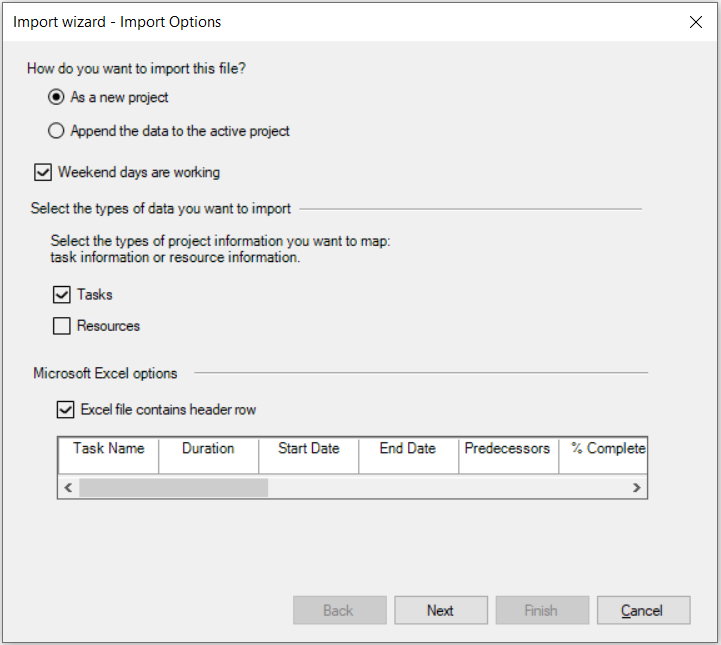Click the Next button
This screenshot has width=721, height=645.
click(441, 610)
